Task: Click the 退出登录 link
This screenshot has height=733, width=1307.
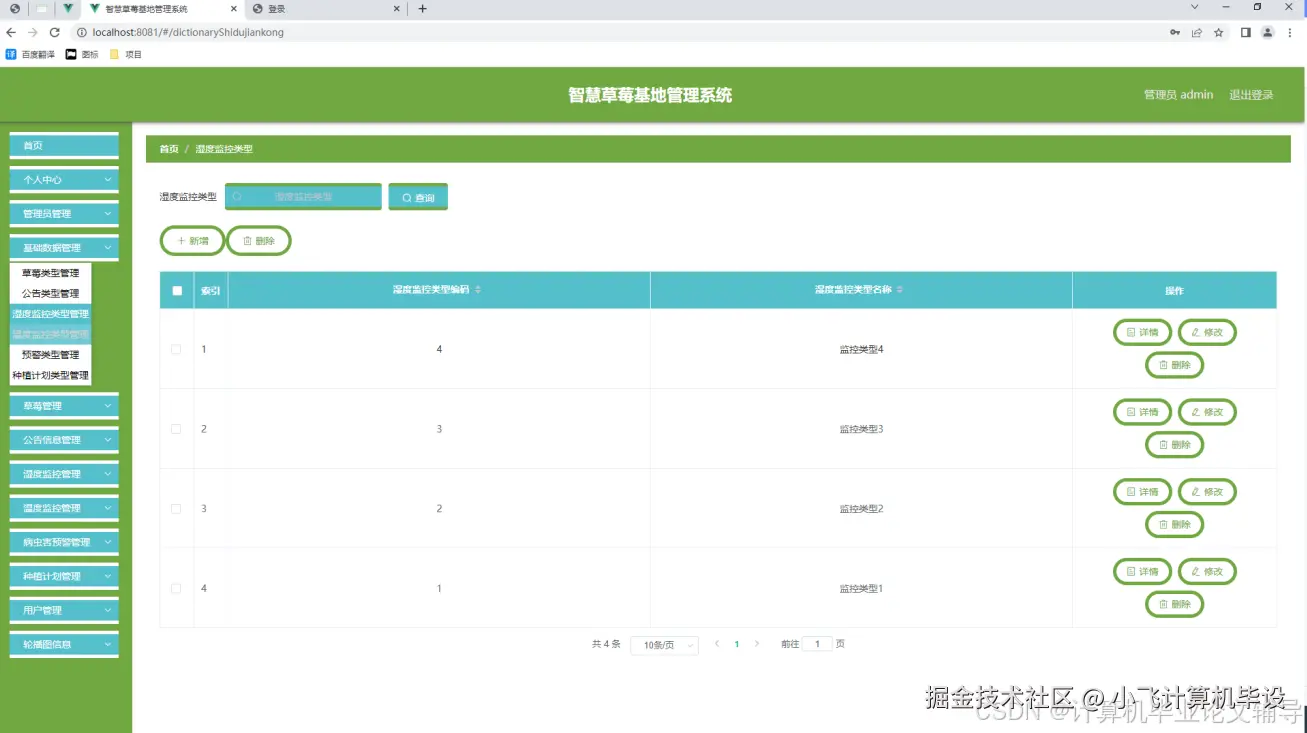Action: pos(1251,95)
